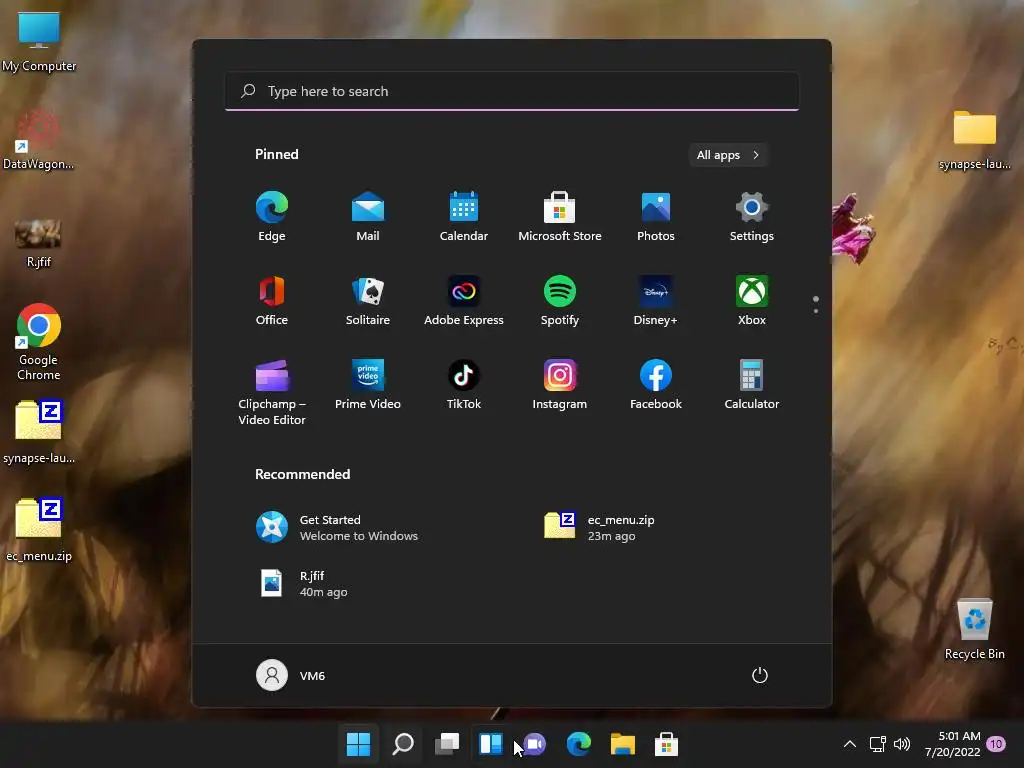Focus the Type here to search box
Image resolution: width=1024 pixels, height=768 pixels.
pos(512,91)
